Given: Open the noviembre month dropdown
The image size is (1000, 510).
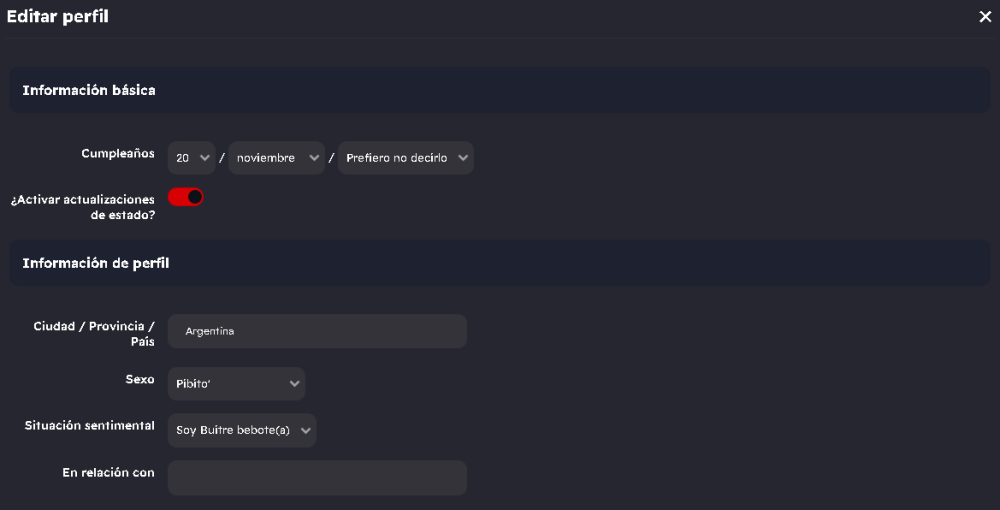Looking at the screenshot, I should click(x=276, y=158).
